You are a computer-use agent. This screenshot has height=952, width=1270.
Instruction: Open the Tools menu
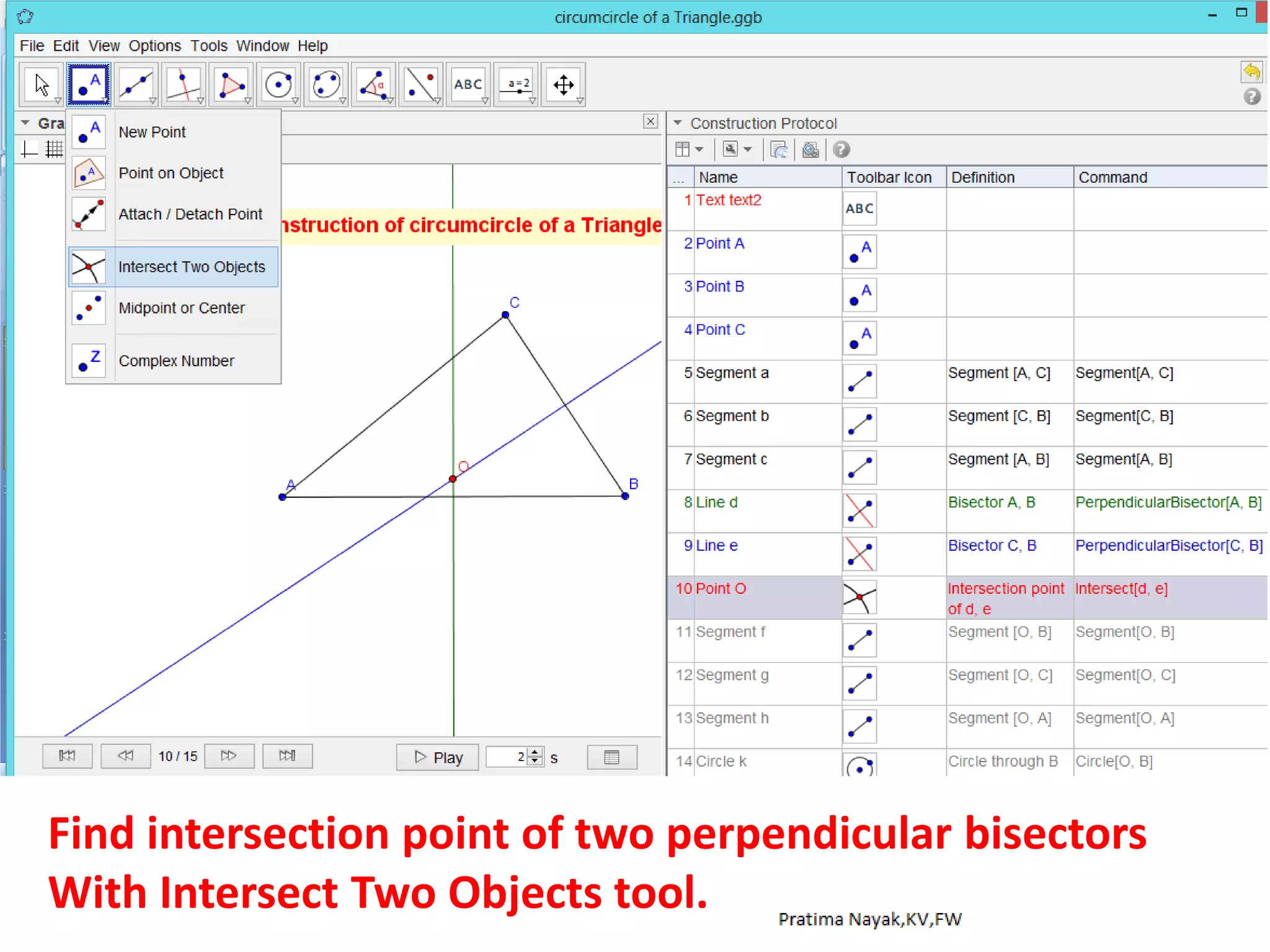(208, 46)
